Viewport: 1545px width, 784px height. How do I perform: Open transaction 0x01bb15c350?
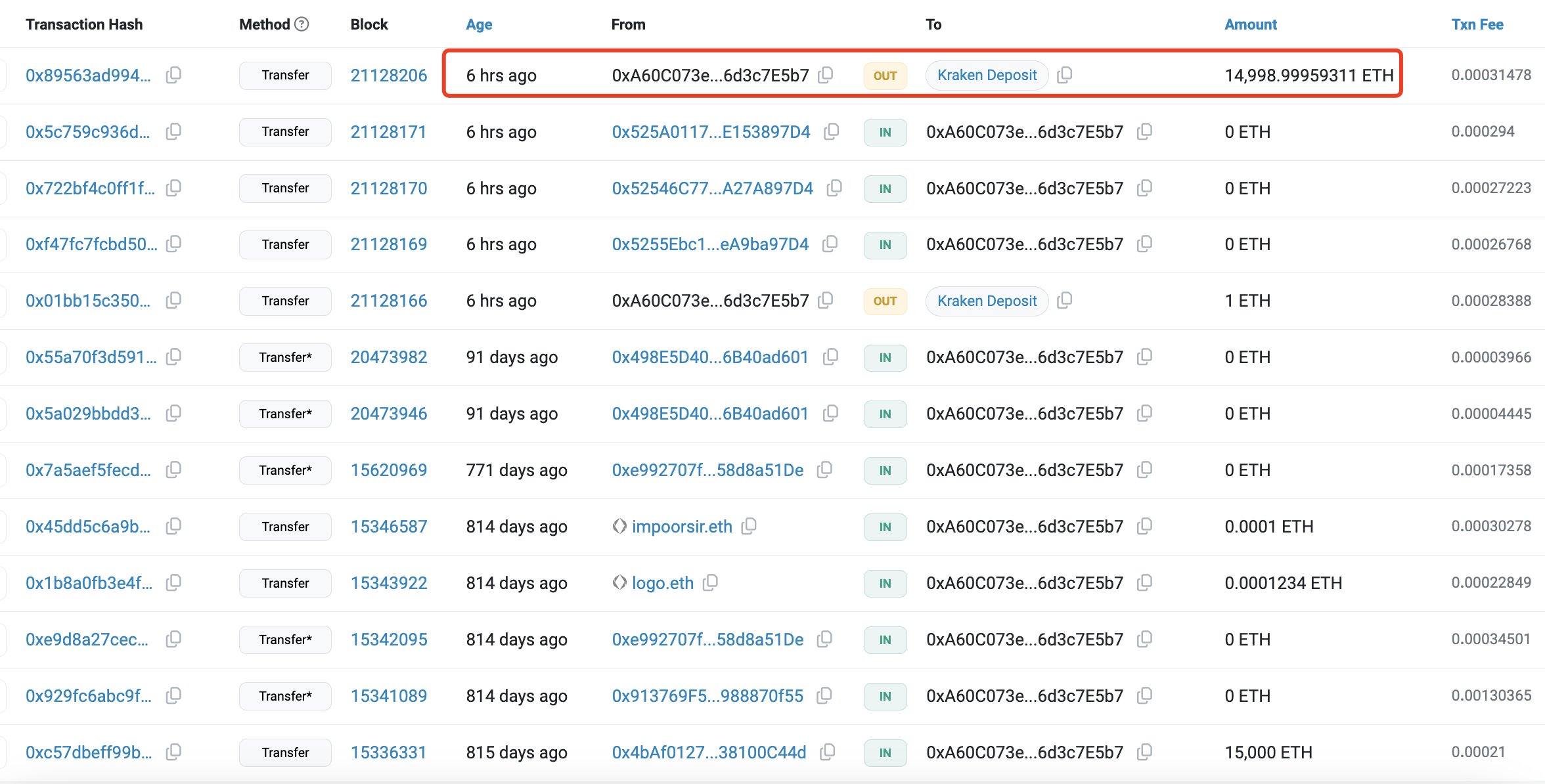(x=88, y=301)
